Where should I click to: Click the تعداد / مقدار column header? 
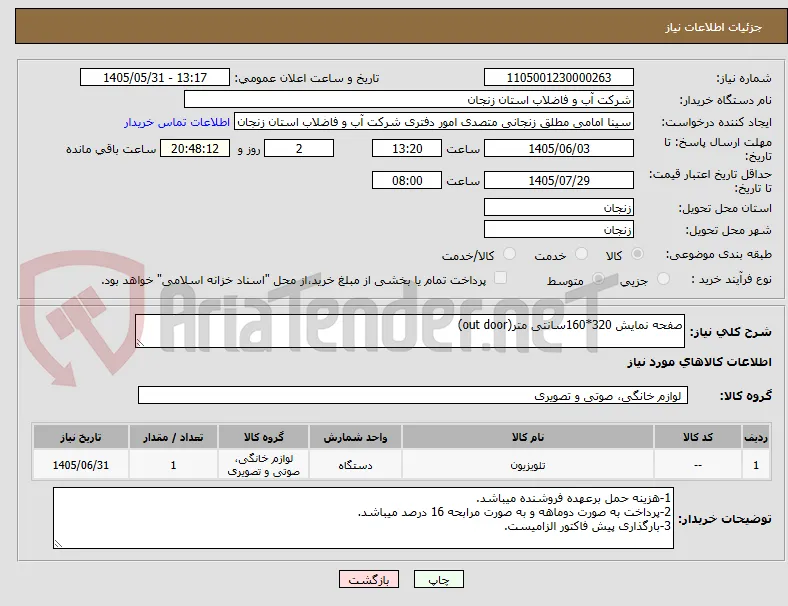pyautogui.click(x=173, y=437)
